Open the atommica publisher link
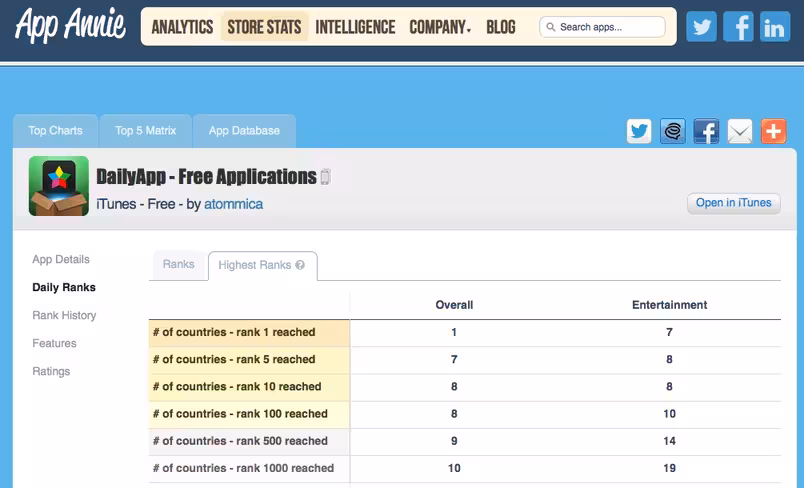Viewport: 804px width, 488px height. coord(233,204)
